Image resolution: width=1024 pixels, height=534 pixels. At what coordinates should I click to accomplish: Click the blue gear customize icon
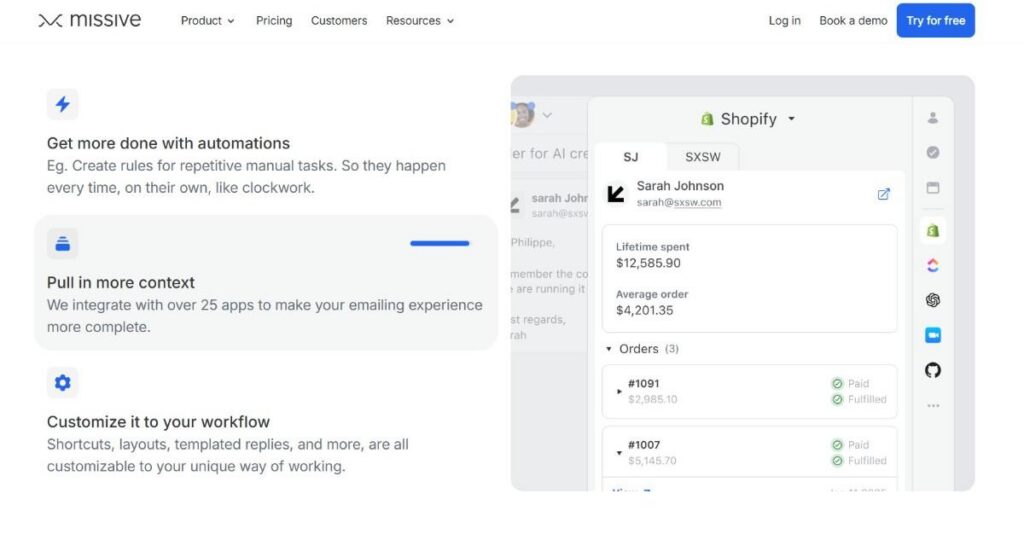(63, 383)
